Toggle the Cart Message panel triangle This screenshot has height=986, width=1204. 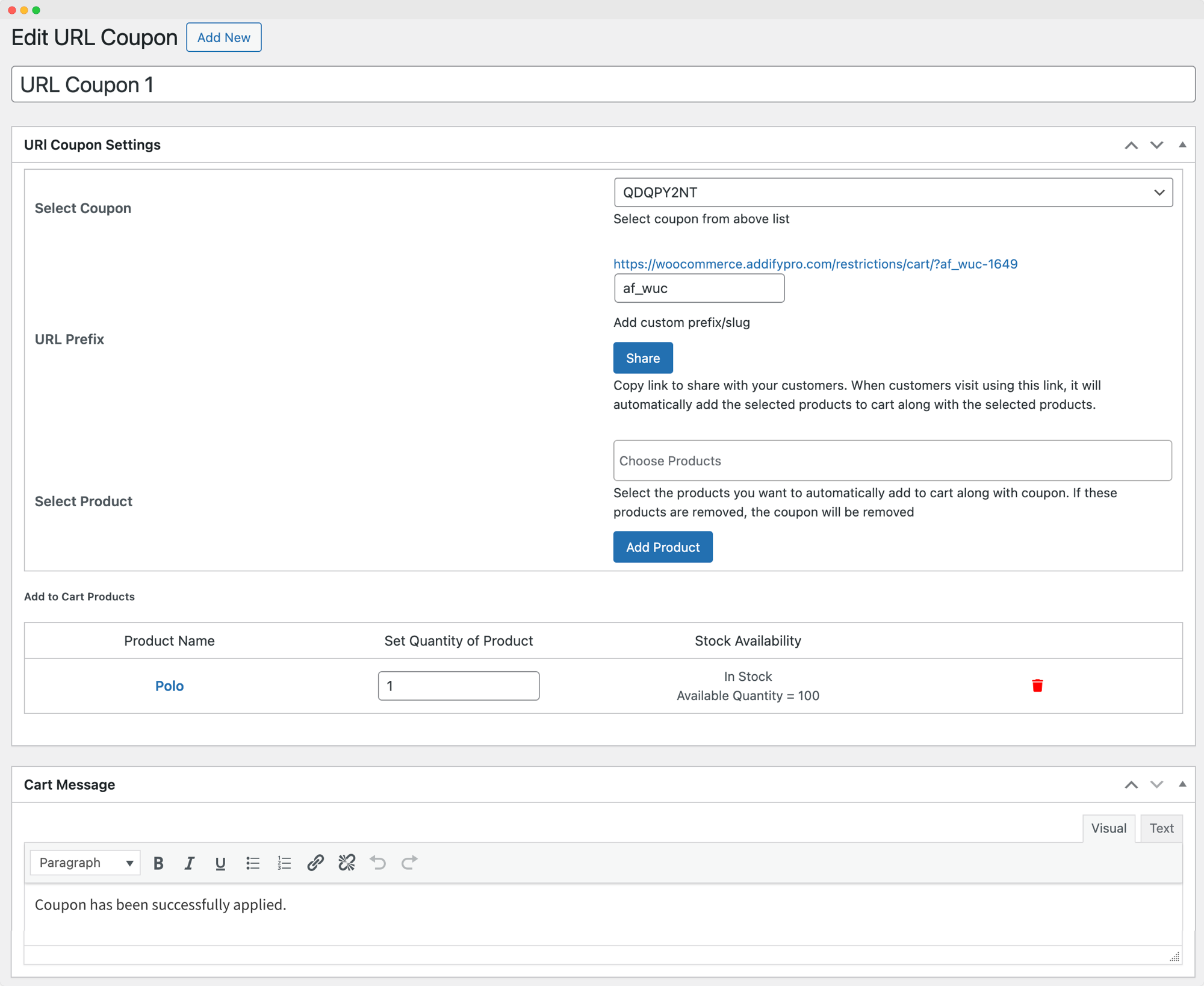click(x=1182, y=784)
